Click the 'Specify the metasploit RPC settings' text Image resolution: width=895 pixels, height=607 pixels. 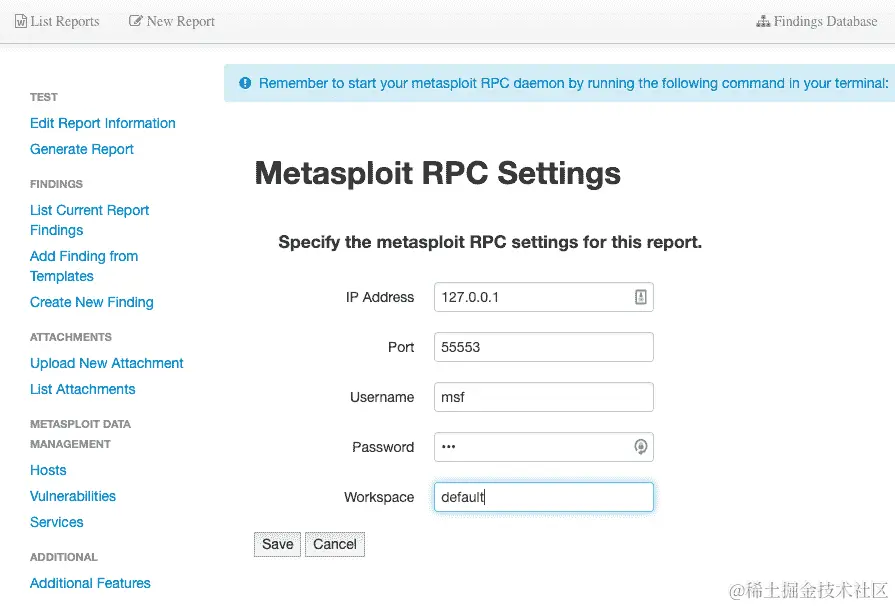click(490, 242)
